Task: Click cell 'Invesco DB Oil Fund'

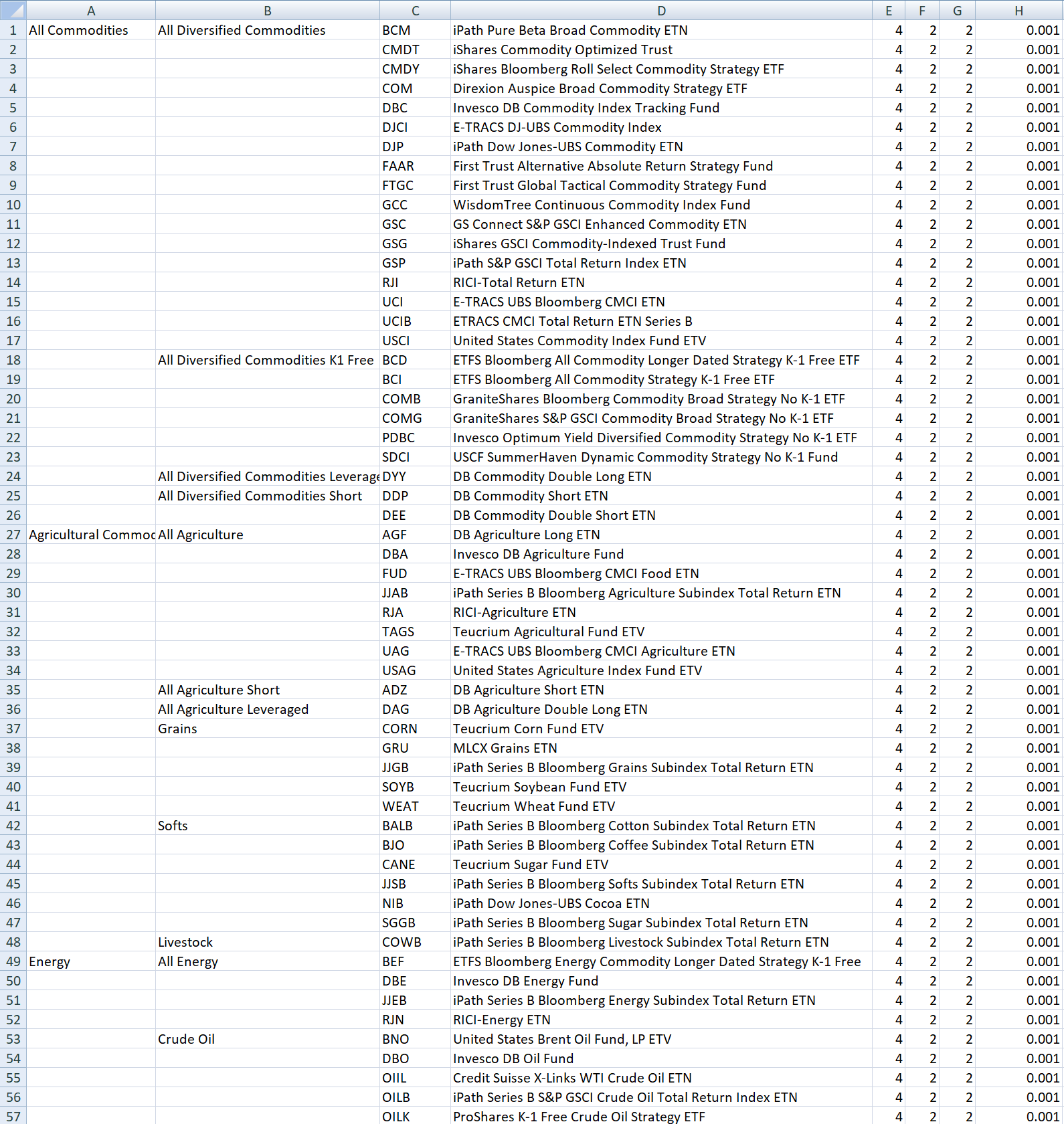Action: [661, 1058]
